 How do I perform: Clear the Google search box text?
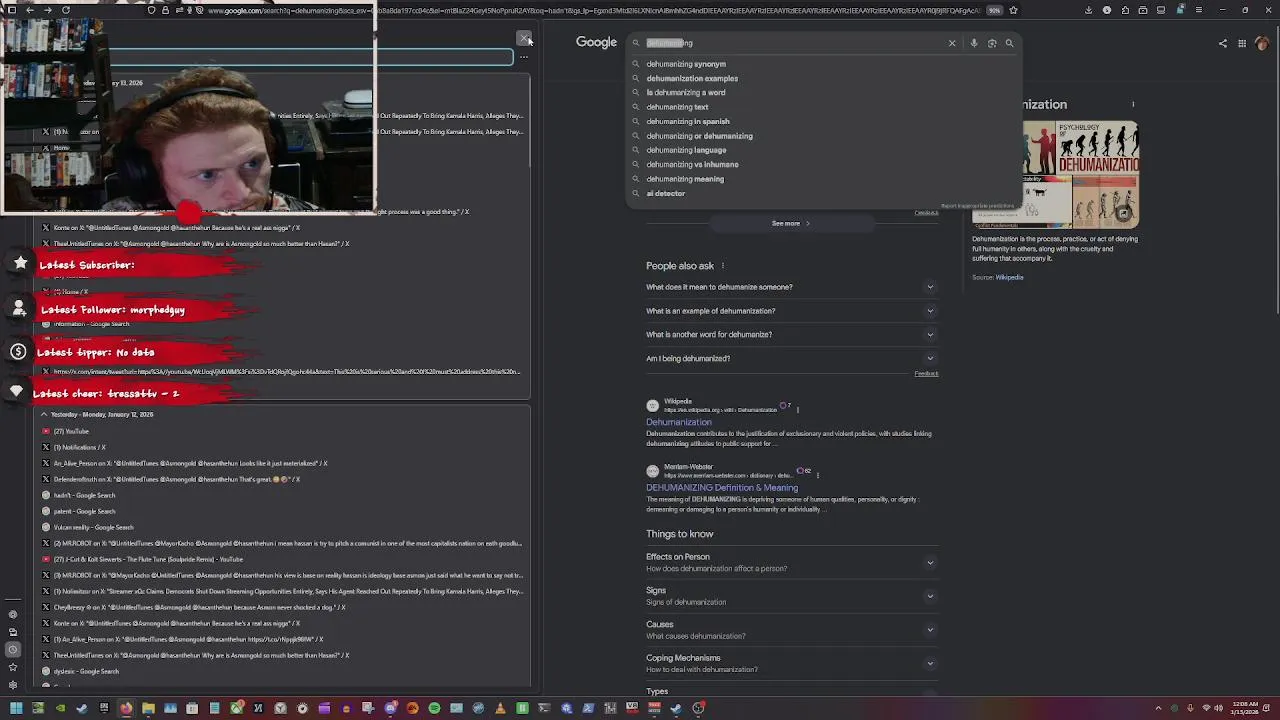coord(952,43)
